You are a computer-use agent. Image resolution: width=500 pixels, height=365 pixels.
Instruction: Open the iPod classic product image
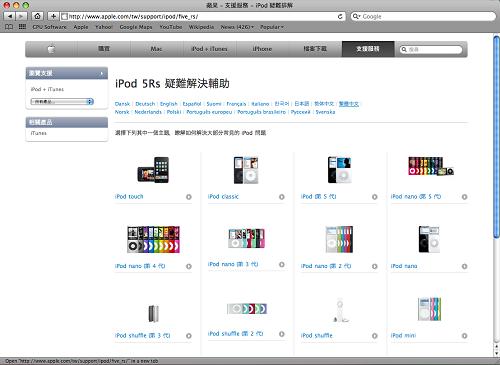(246, 170)
